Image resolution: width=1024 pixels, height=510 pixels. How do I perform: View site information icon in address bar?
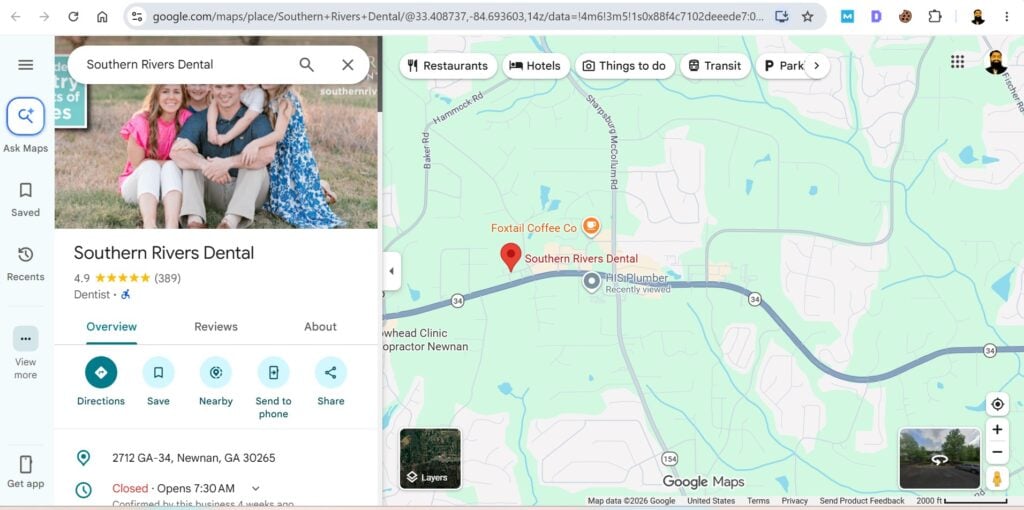coord(136,17)
